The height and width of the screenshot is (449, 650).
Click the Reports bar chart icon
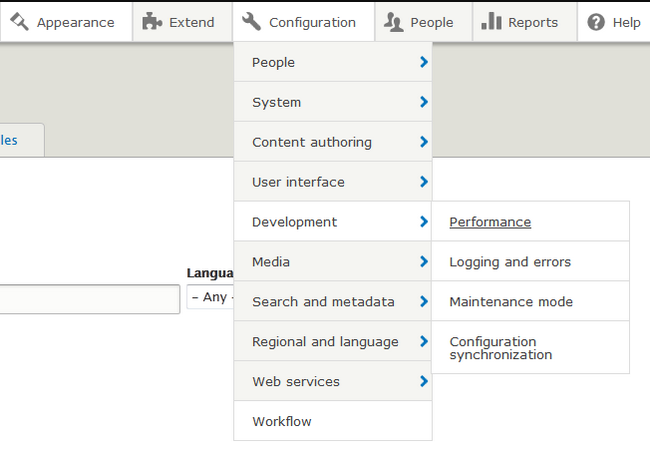(491, 21)
